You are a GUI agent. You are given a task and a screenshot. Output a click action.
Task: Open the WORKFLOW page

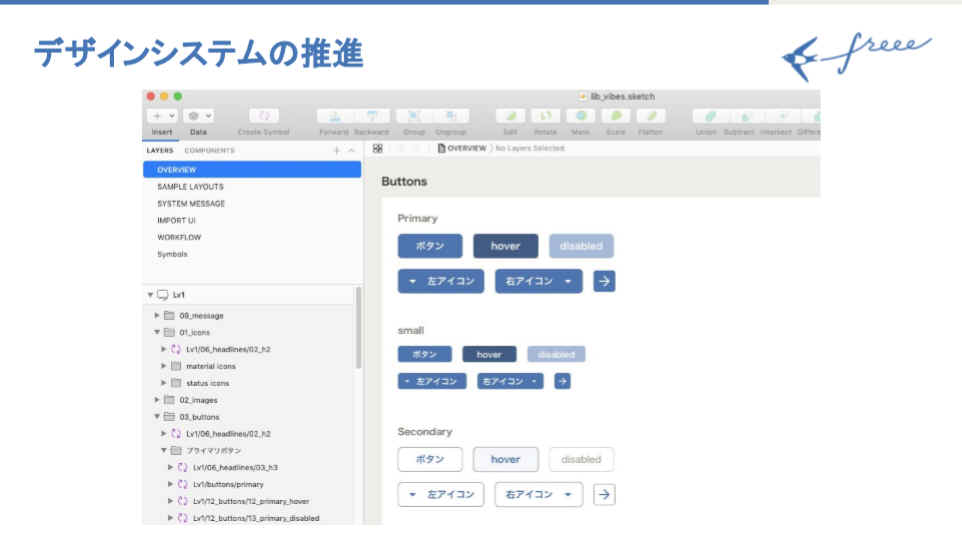tap(179, 237)
